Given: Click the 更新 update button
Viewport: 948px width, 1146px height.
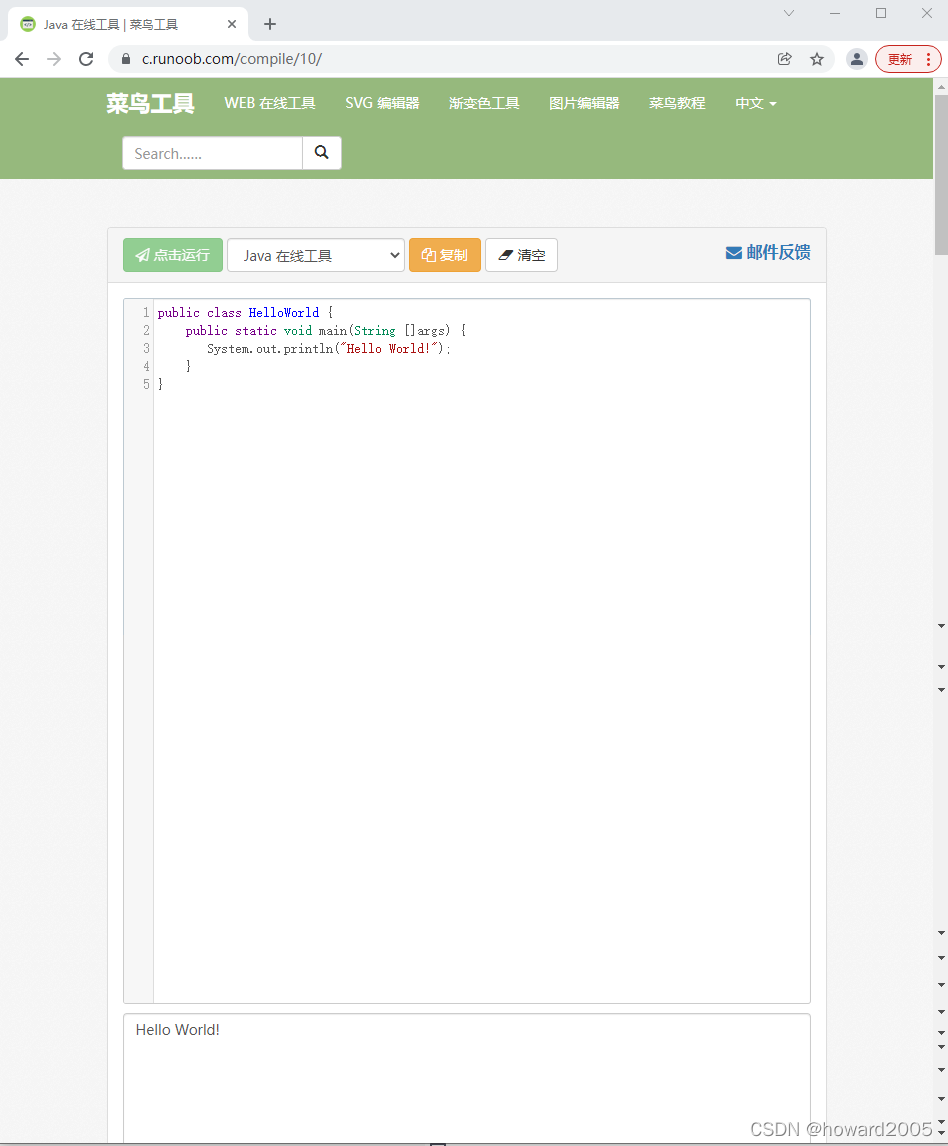Looking at the screenshot, I should click(900, 59).
